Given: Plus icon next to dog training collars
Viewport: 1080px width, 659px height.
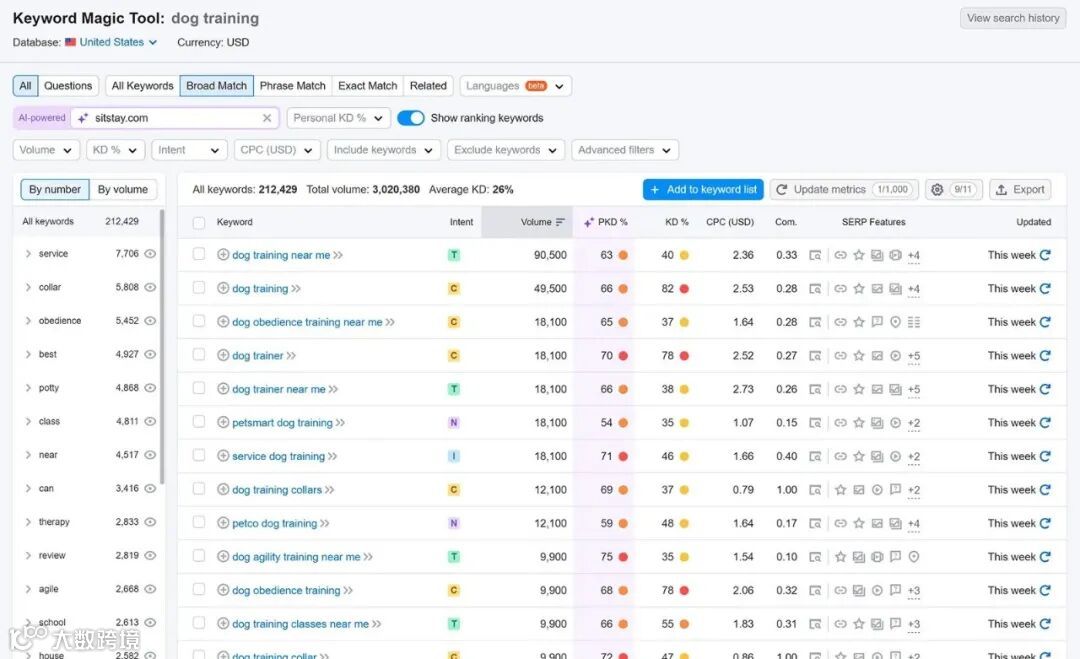Looking at the screenshot, I should tap(223, 490).
